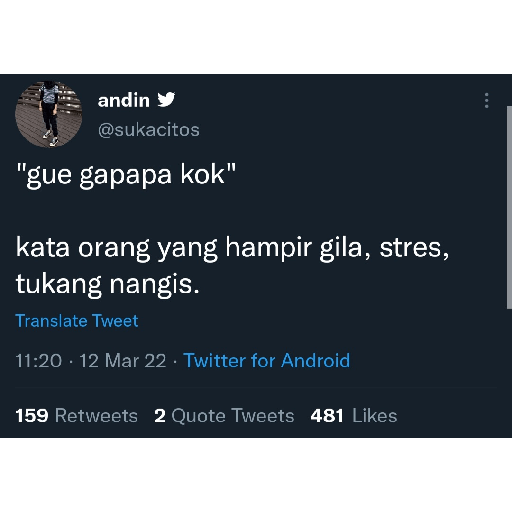Click the 11:20 timestamp
This screenshot has width=512, height=512.
click(x=39, y=361)
